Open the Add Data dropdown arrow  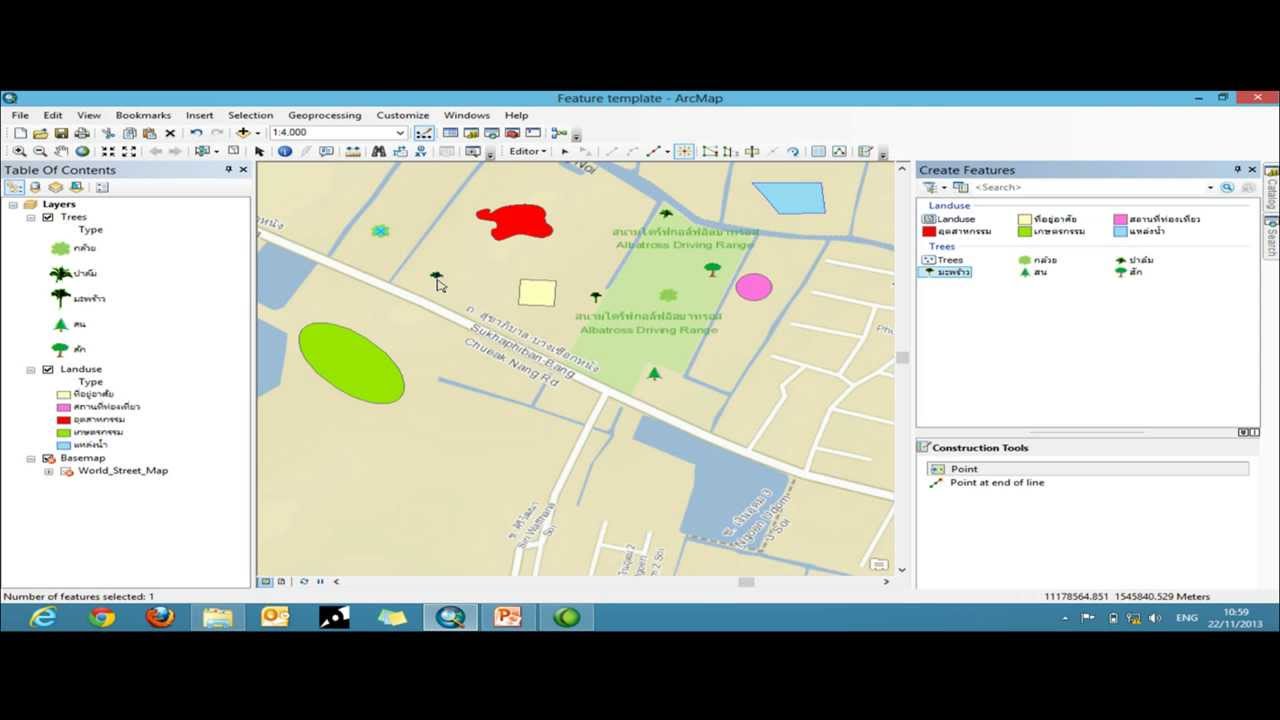pyautogui.click(x=258, y=133)
